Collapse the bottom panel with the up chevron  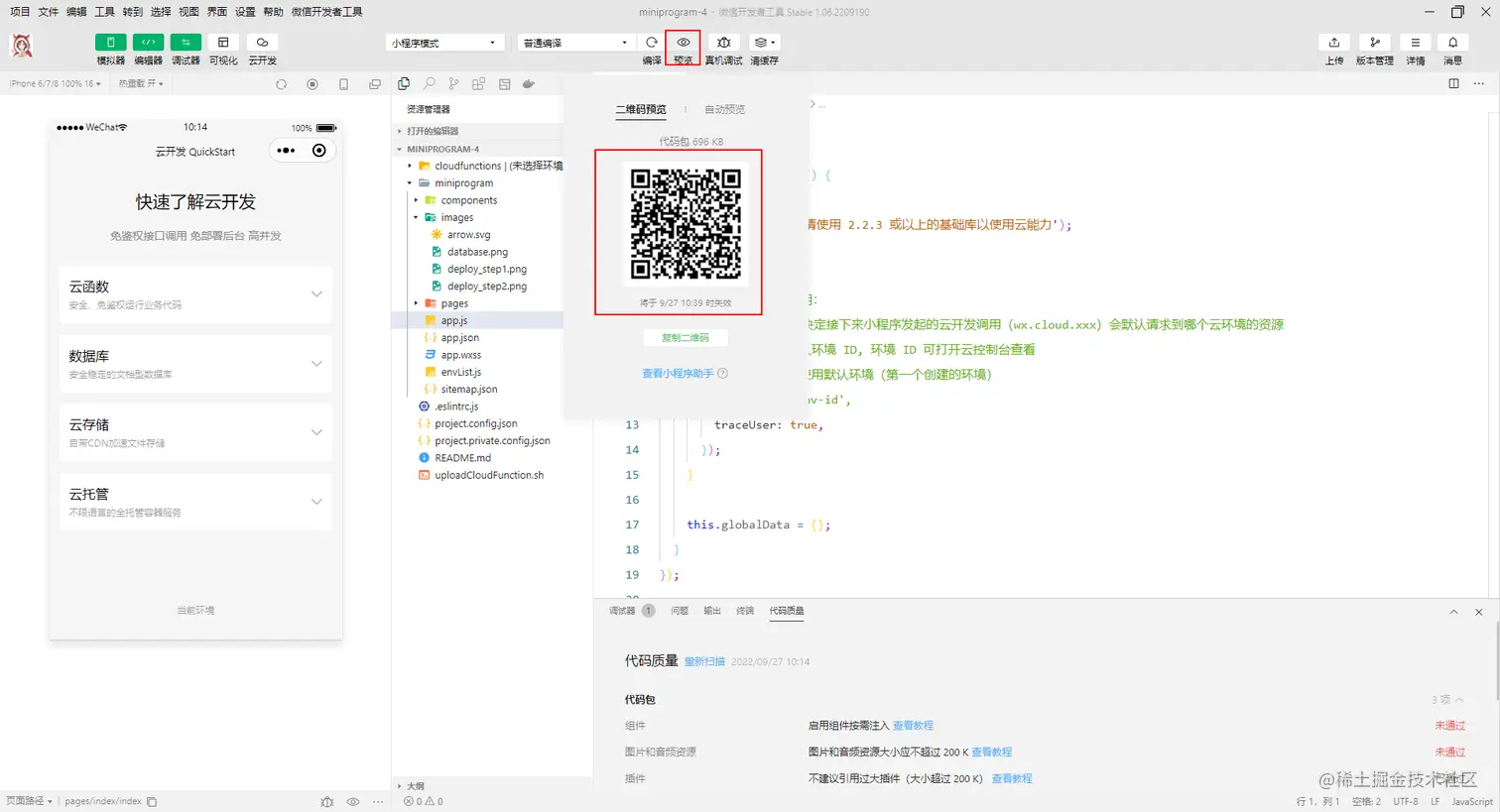coord(1453,612)
